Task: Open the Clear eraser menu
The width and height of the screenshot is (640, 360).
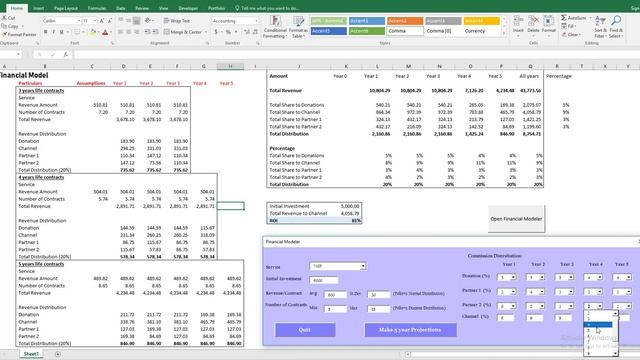Action: [571, 35]
